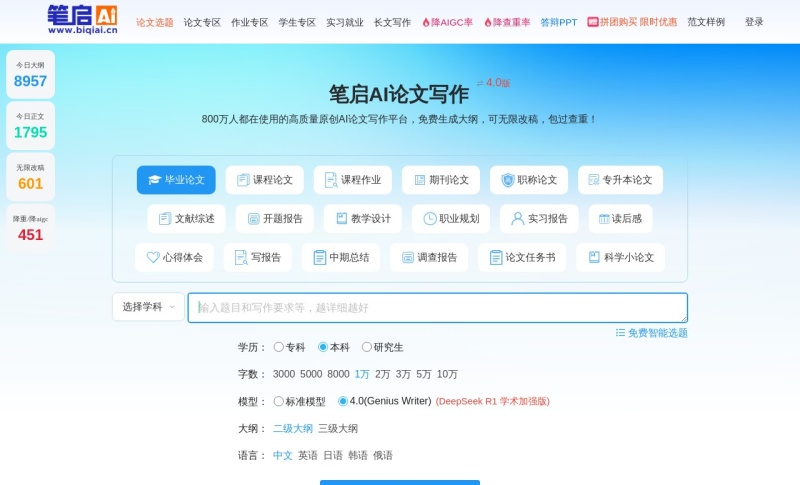800x485 pixels.
Task: Click the document icon beside 课程论文
Action: (x=243, y=180)
